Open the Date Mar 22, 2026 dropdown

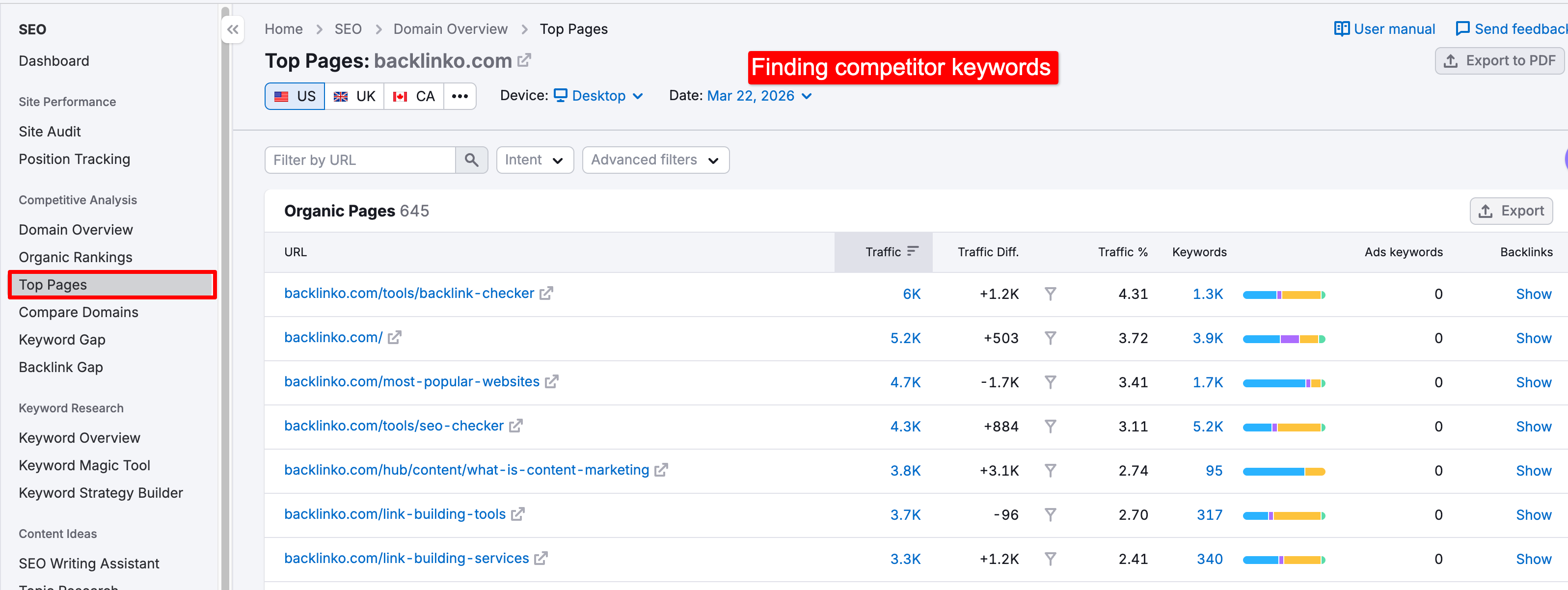click(x=759, y=96)
